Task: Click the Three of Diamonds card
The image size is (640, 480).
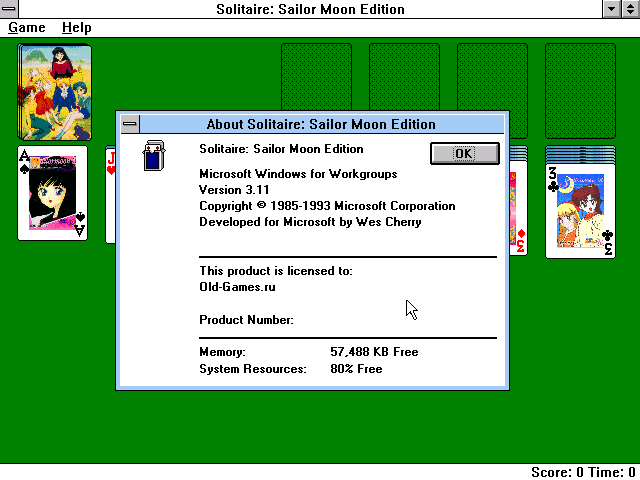Action: pos(518,208)
